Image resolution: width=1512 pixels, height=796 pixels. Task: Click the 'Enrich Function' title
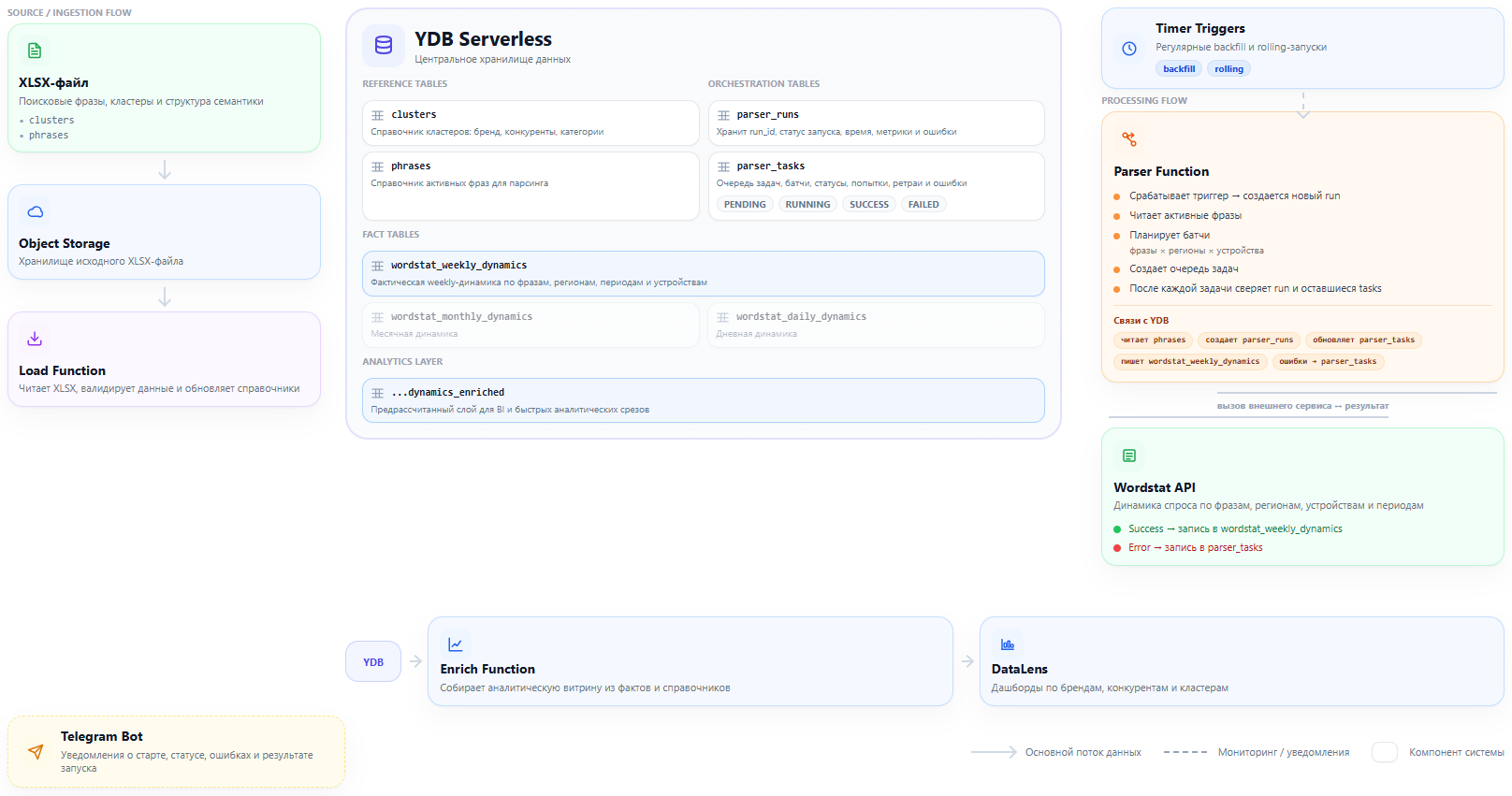click(x=487, y=669)
